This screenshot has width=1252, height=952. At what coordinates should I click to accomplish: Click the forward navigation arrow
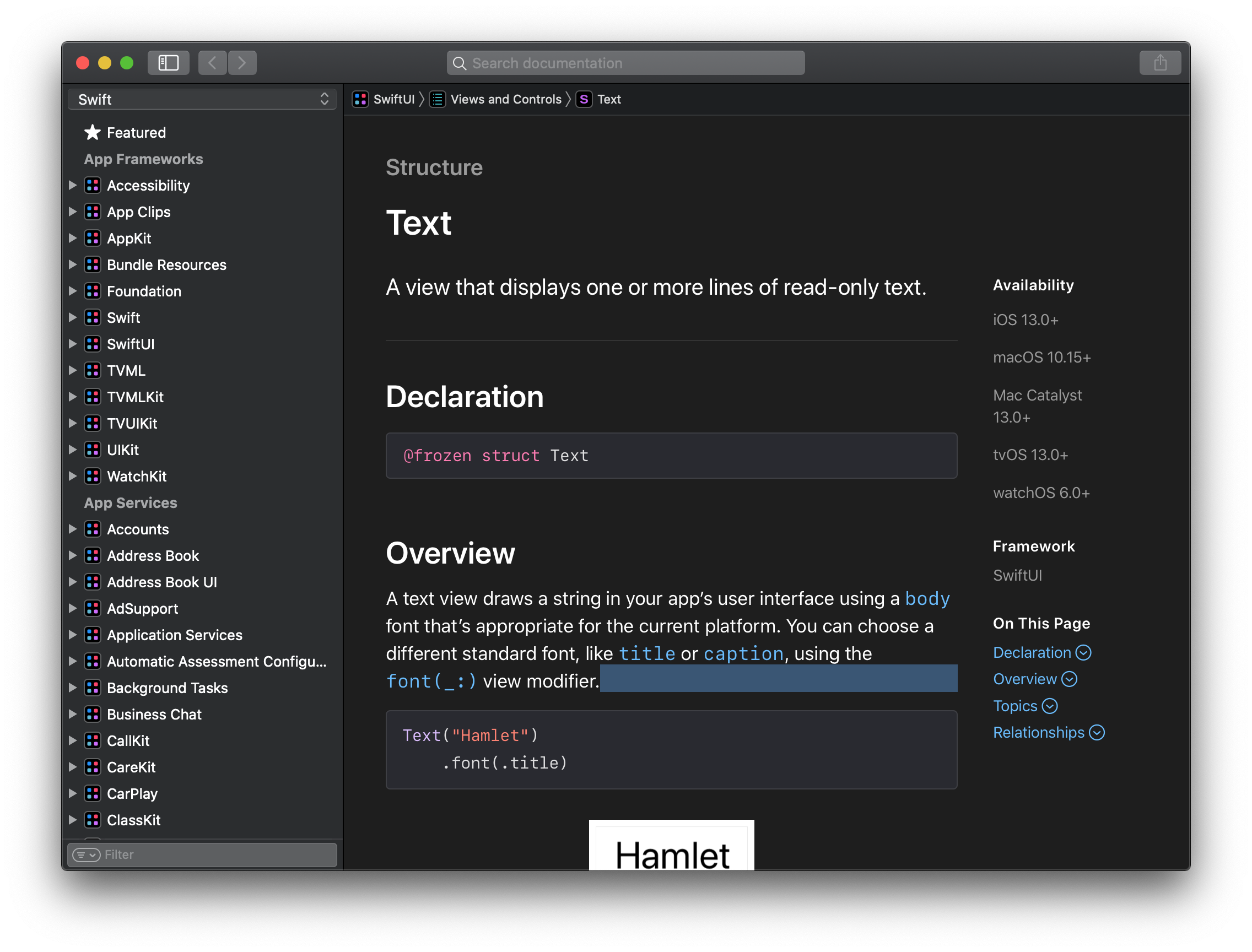point(242,63)
